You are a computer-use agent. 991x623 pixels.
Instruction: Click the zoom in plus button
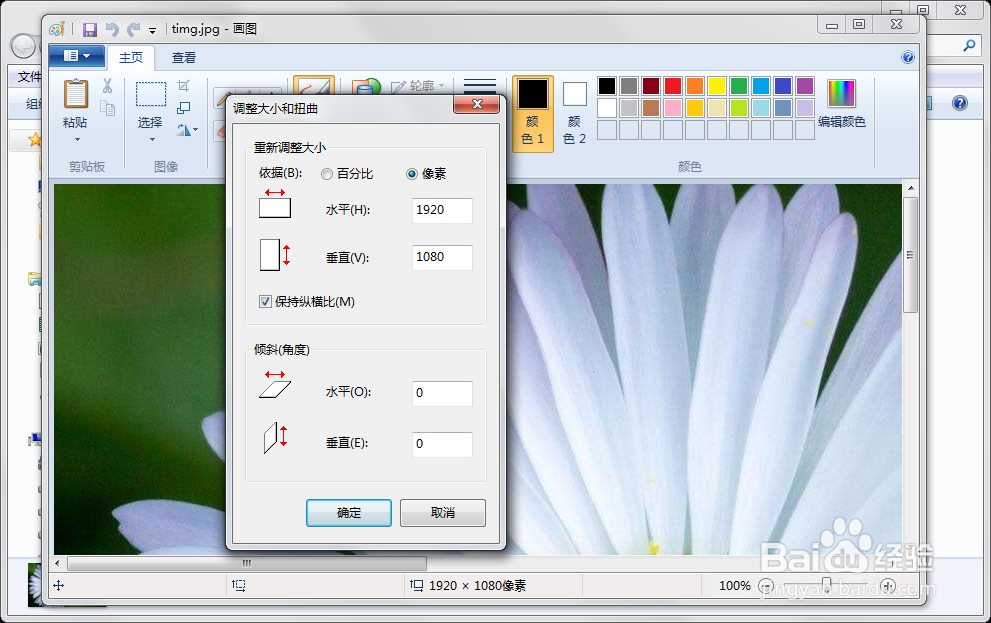tap(888, 586)
